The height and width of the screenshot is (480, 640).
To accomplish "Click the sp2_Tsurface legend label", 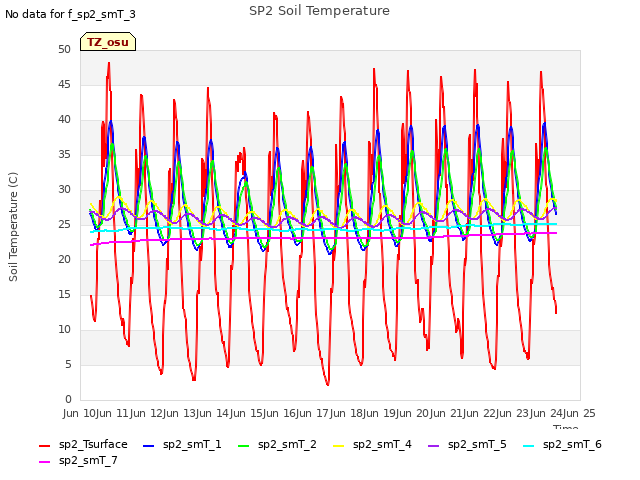I will point(93,444).
